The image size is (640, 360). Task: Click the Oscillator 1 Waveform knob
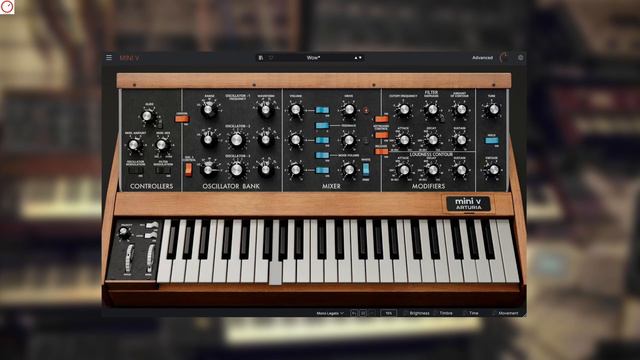click(266, 109)
